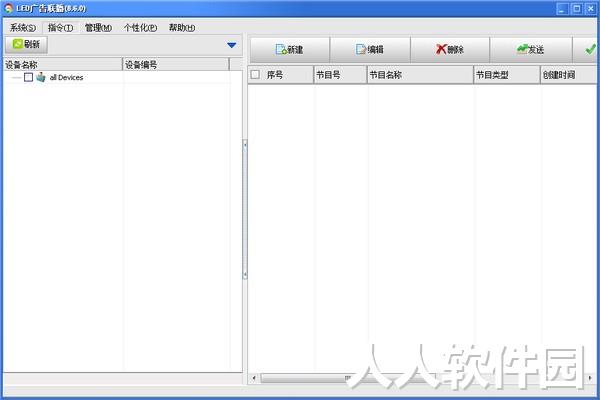Click the green checkmark toolbar button
The height and width of the screenshot is (400, 600).
[x=587, y=49]
